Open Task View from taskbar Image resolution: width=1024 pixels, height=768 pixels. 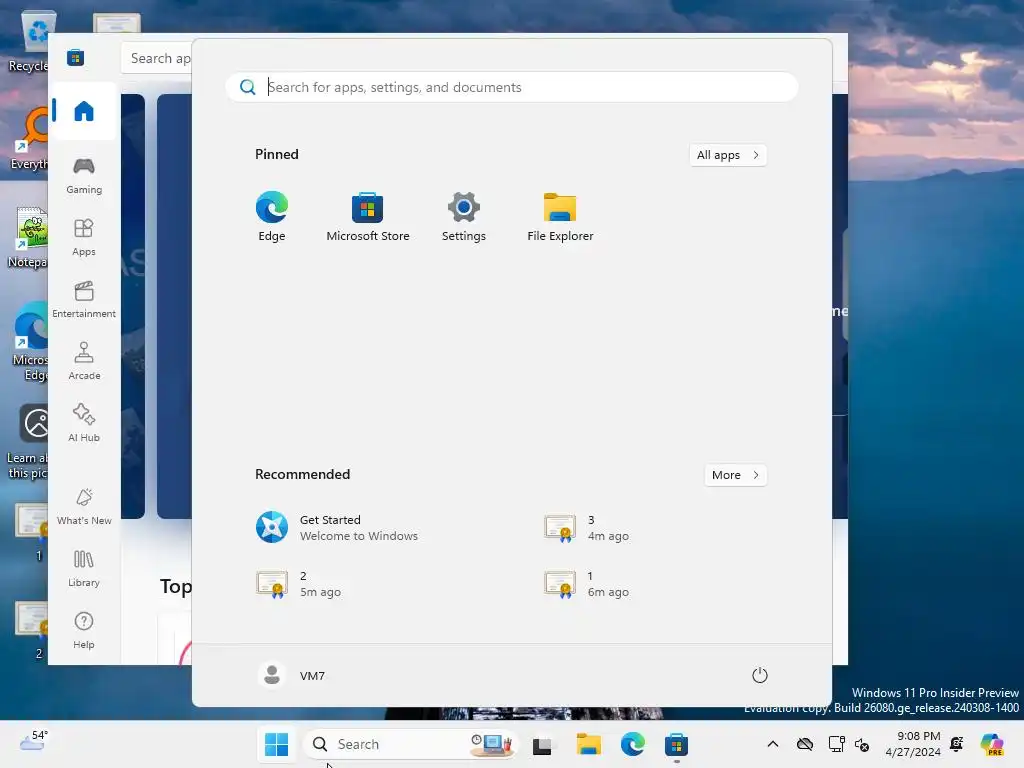pos(542,745)
